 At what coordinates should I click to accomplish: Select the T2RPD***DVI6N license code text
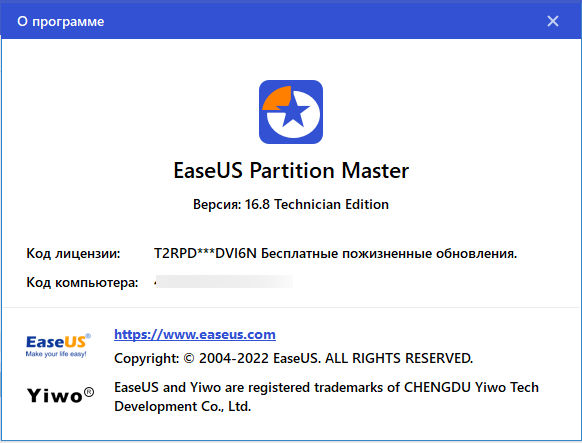pyautogui.click(x=205, y=253)
